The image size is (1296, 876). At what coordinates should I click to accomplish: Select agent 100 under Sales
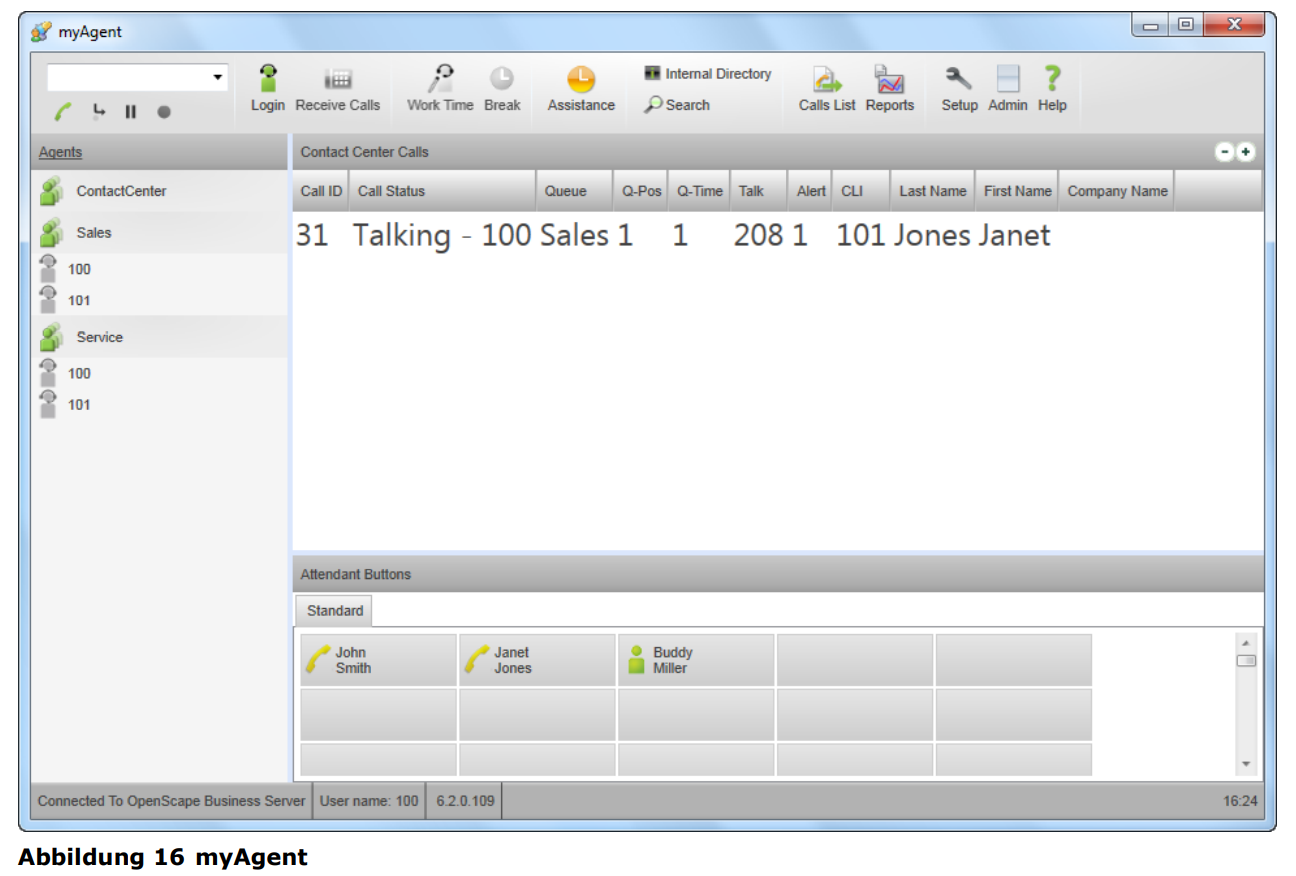(x=160, y=269)
